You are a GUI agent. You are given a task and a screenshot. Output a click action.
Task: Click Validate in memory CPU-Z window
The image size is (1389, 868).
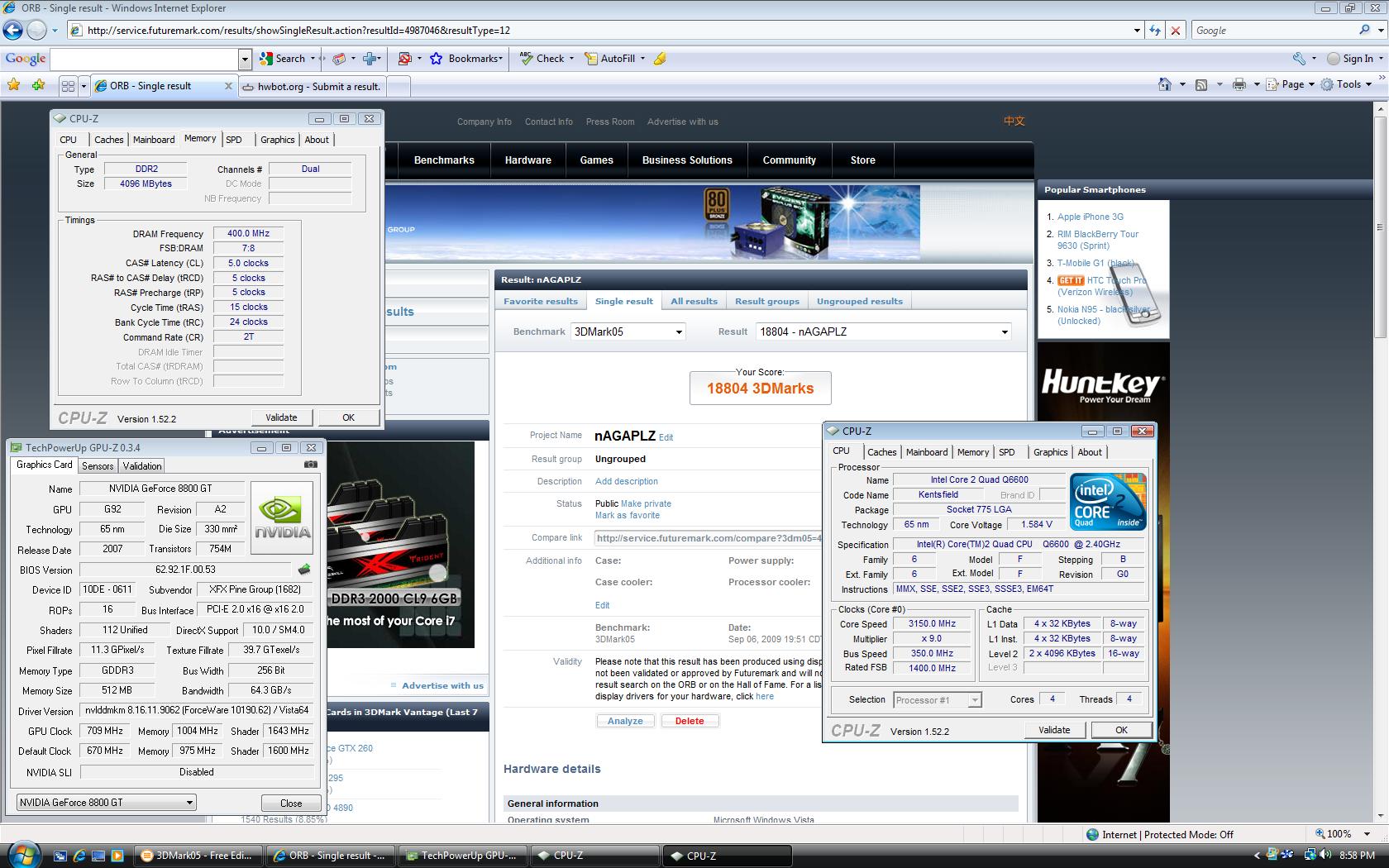pos(281,417)
